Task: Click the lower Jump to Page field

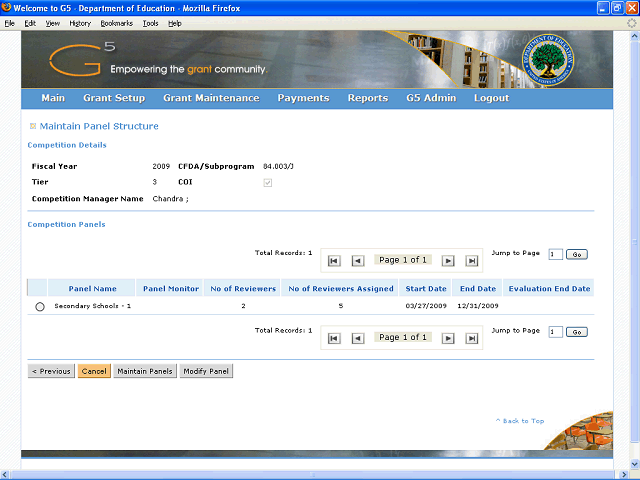Action: coord(556,332)
